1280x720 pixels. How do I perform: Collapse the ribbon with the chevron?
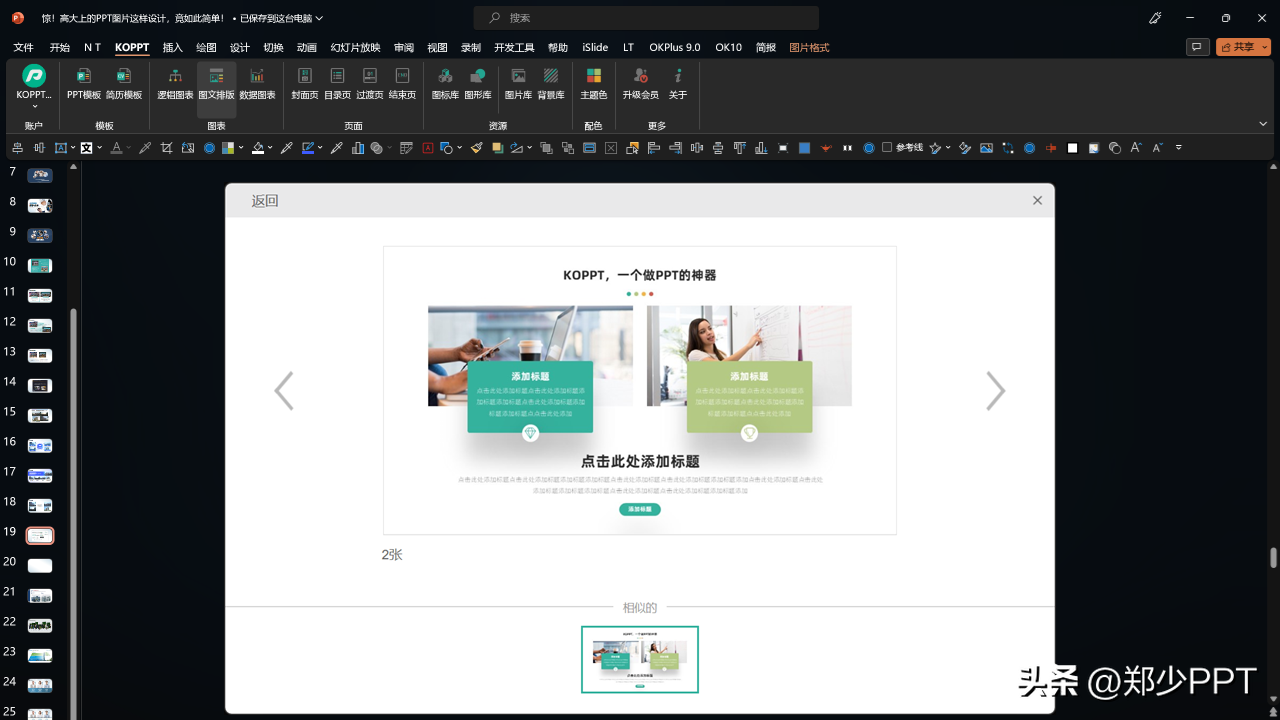point(1263,124)
